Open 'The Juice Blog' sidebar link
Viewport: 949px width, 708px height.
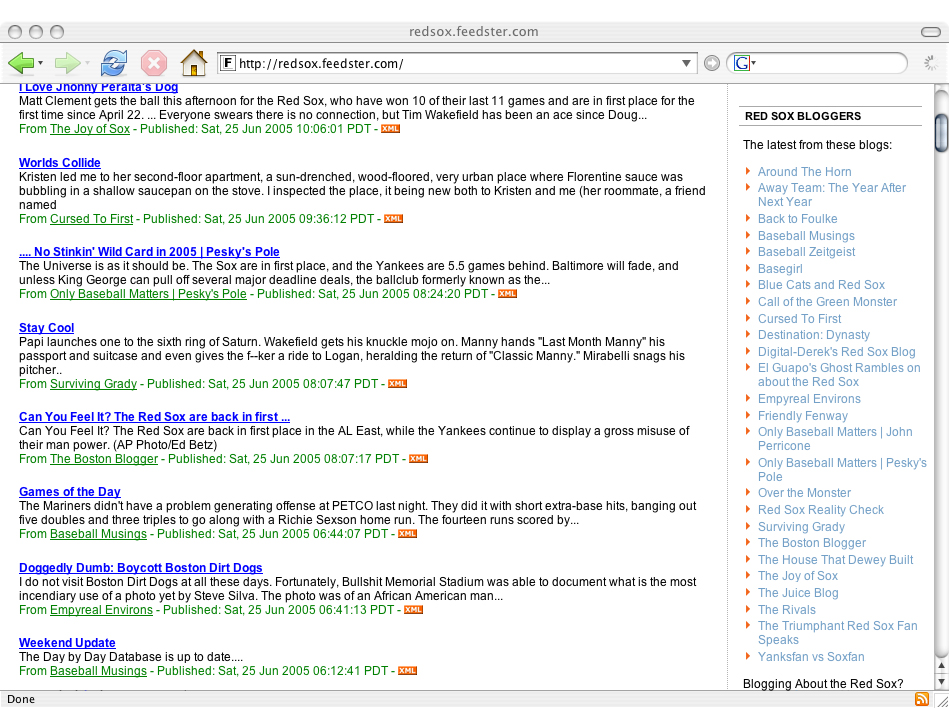[798, 593]
